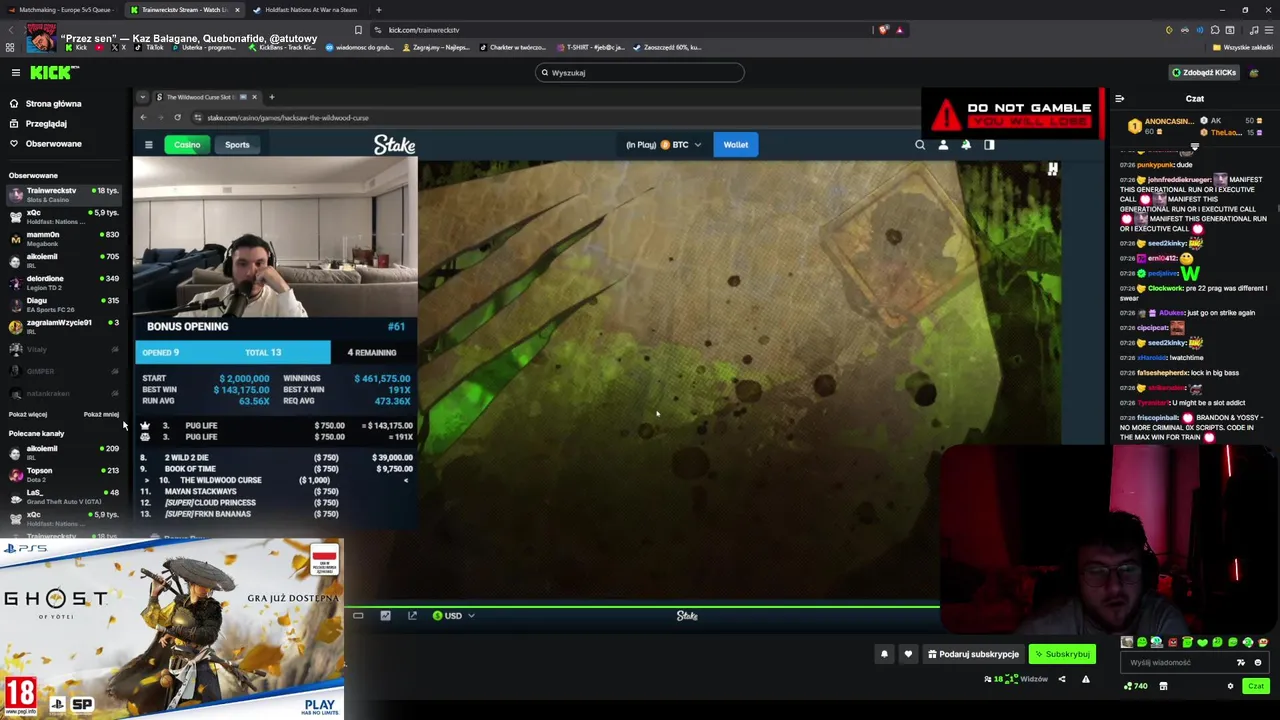Open Przeglądaj in sidebar
Viewport: 1280px width, 720px height.
point(46,123)
